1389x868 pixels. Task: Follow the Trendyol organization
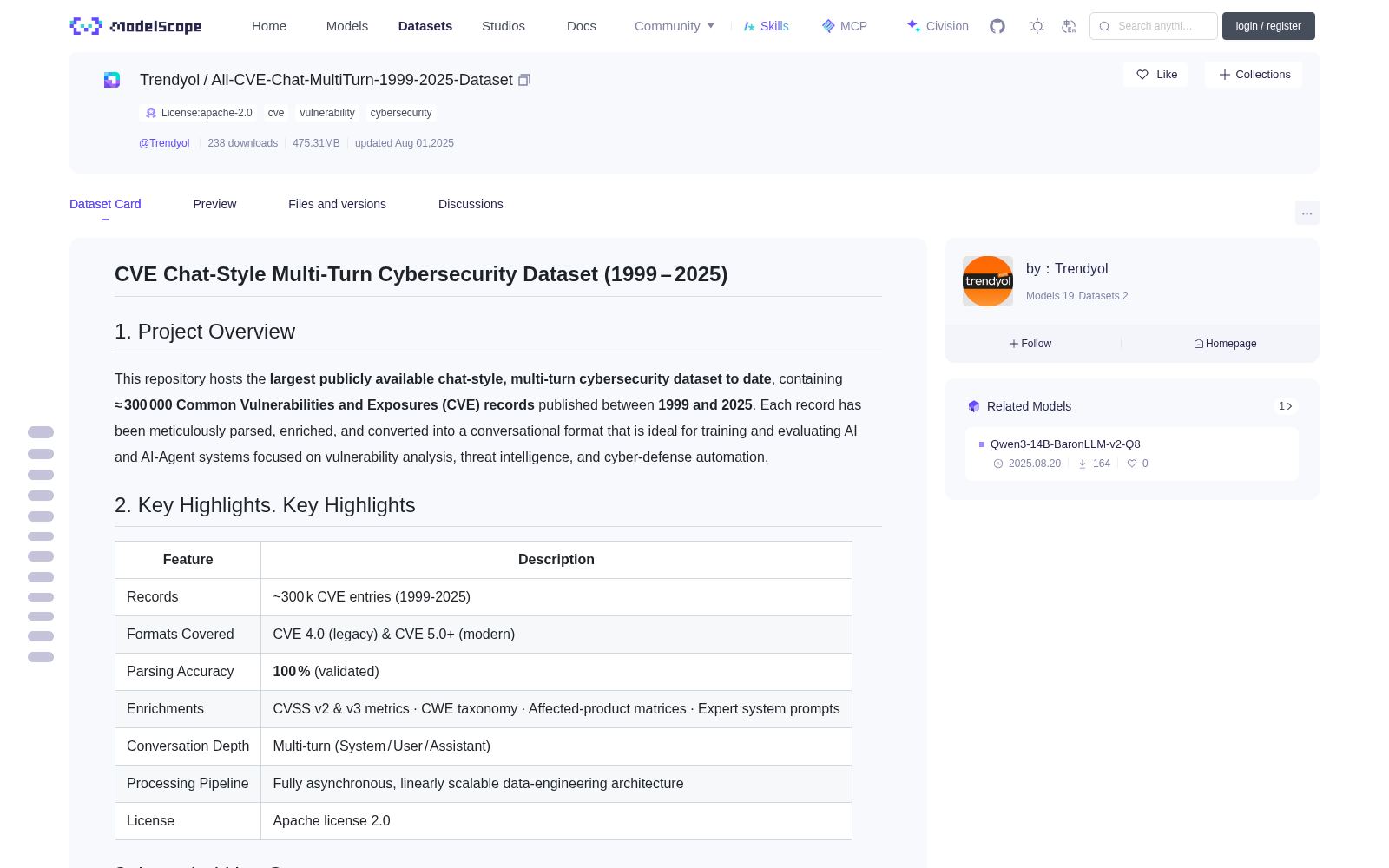1030,344
